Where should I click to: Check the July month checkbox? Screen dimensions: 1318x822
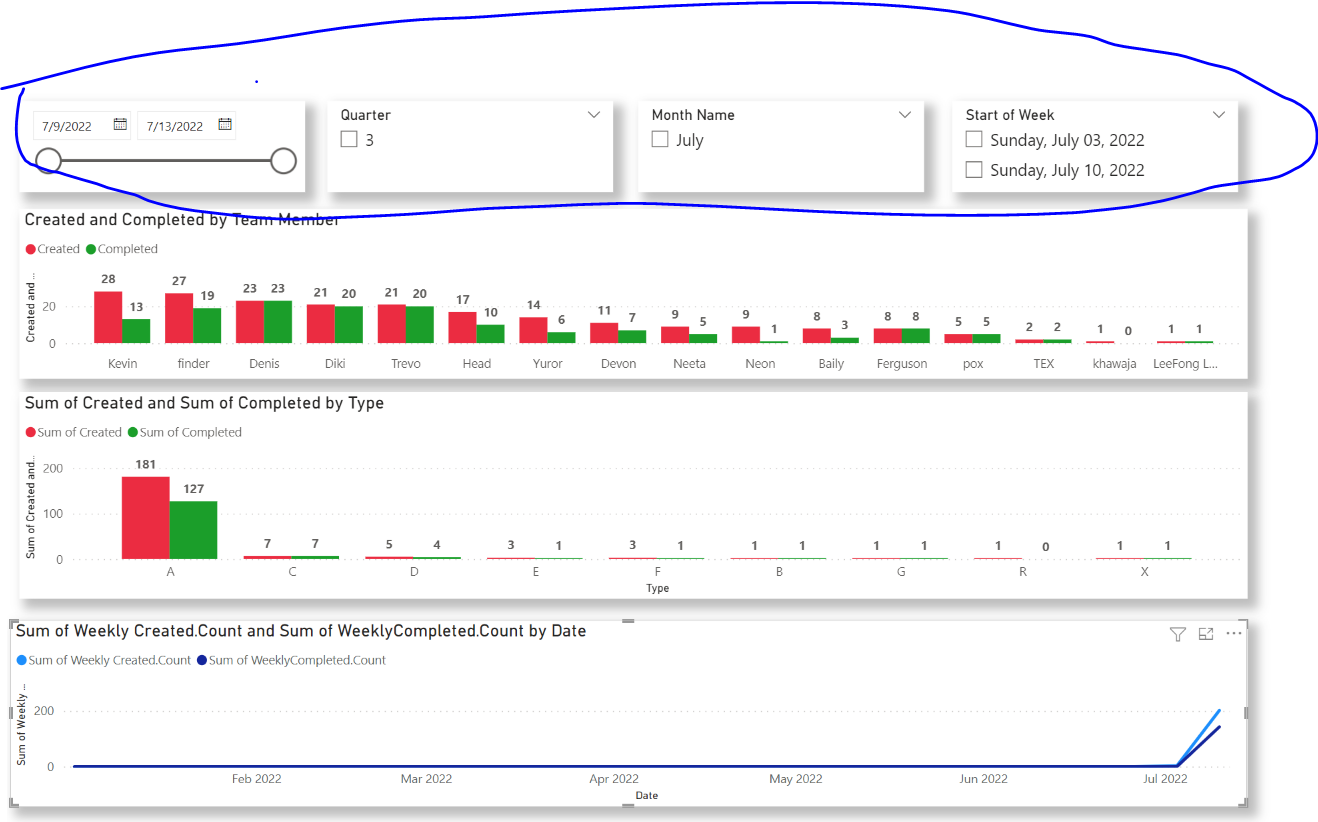click(x=660, y=140)
